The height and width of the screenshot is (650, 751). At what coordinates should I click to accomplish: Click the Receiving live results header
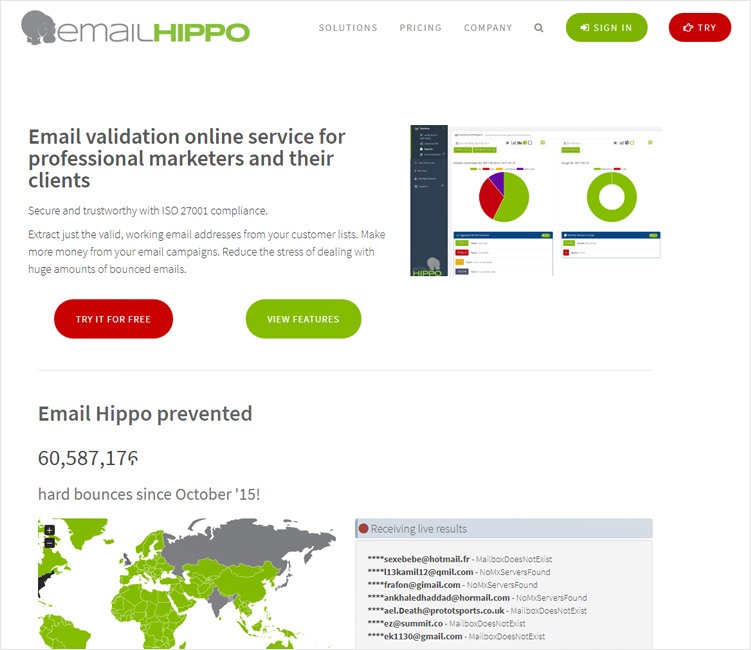(x=504, y=529)
